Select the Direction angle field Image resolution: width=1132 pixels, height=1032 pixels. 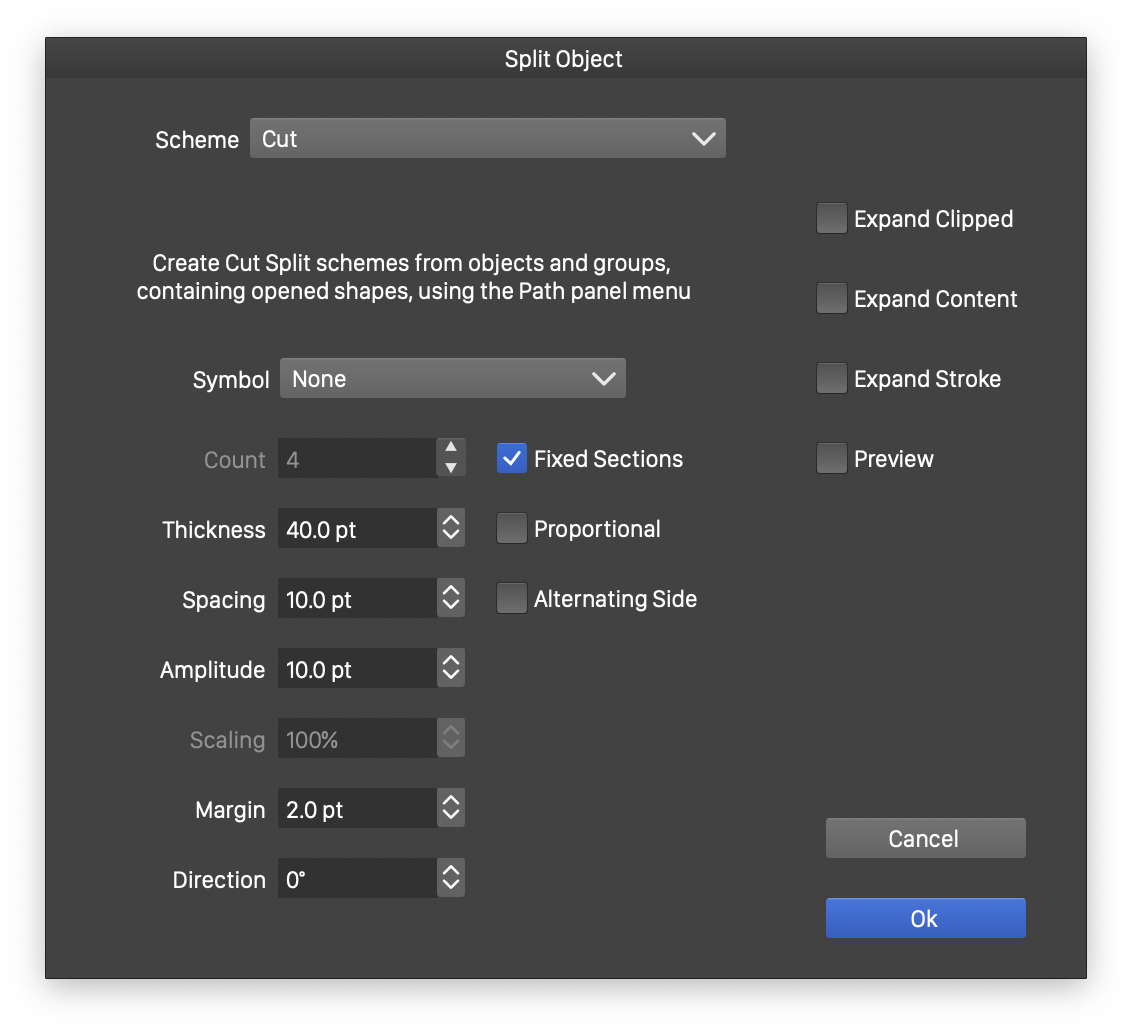[356, 879]
